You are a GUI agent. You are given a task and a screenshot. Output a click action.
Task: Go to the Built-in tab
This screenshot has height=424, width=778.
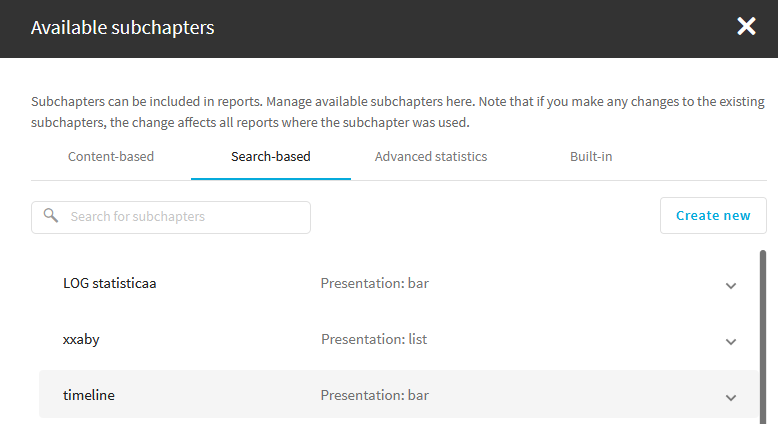(591, 157)
